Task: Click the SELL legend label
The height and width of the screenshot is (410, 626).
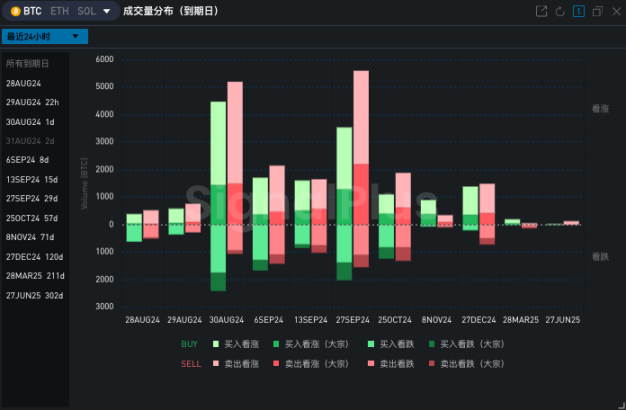Action: (x=191, y=364)
